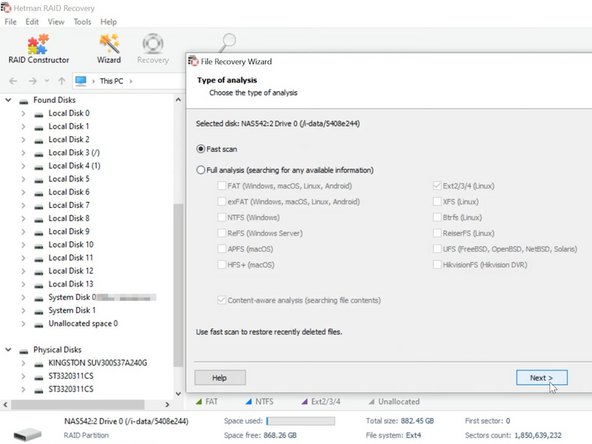This screenshot has width=592, height=444.
Task: Expand Local Disk 6 node
Action: 23,192
